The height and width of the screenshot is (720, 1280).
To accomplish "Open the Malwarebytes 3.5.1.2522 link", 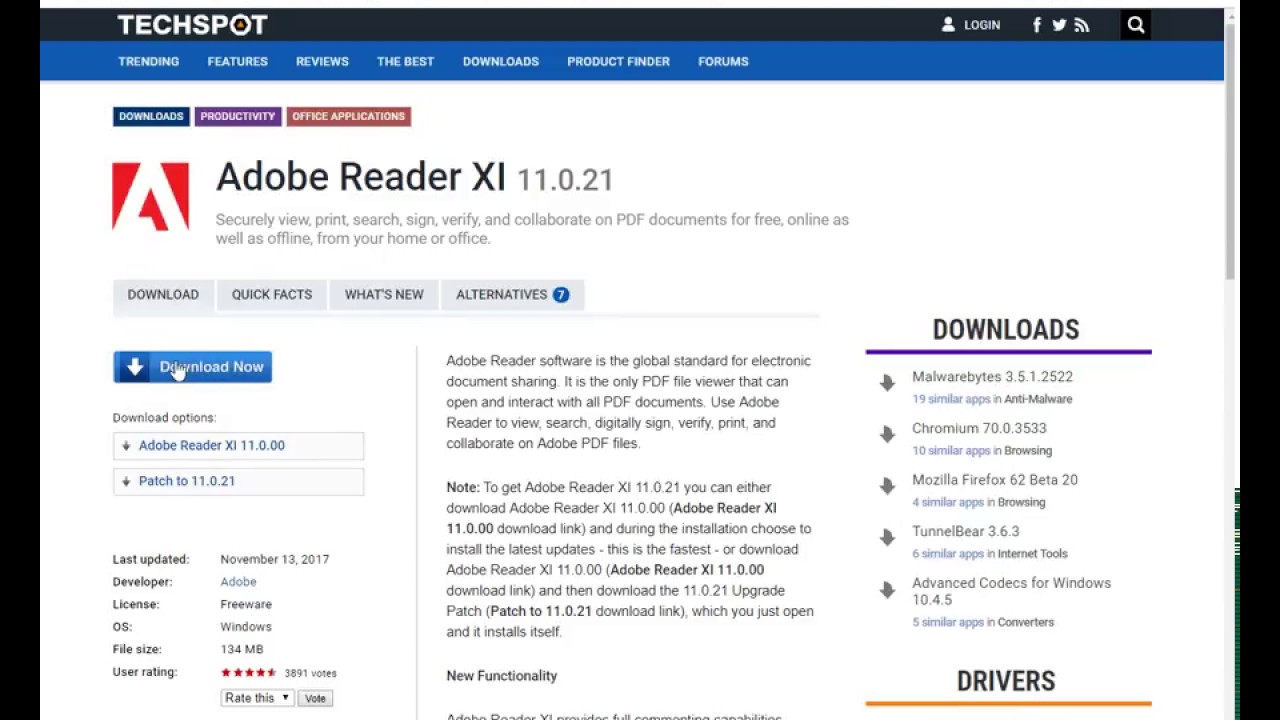I will click(x=992, y=377).
